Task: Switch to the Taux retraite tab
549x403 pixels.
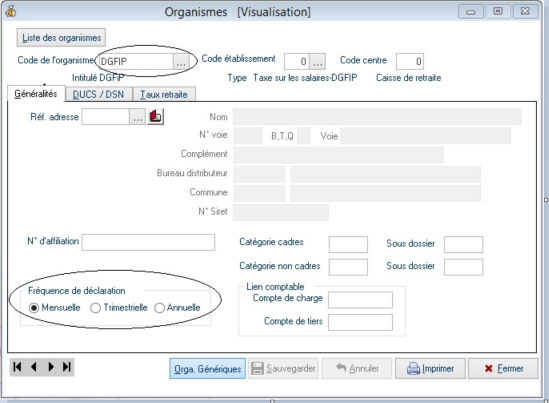Action: coord(164,95)
